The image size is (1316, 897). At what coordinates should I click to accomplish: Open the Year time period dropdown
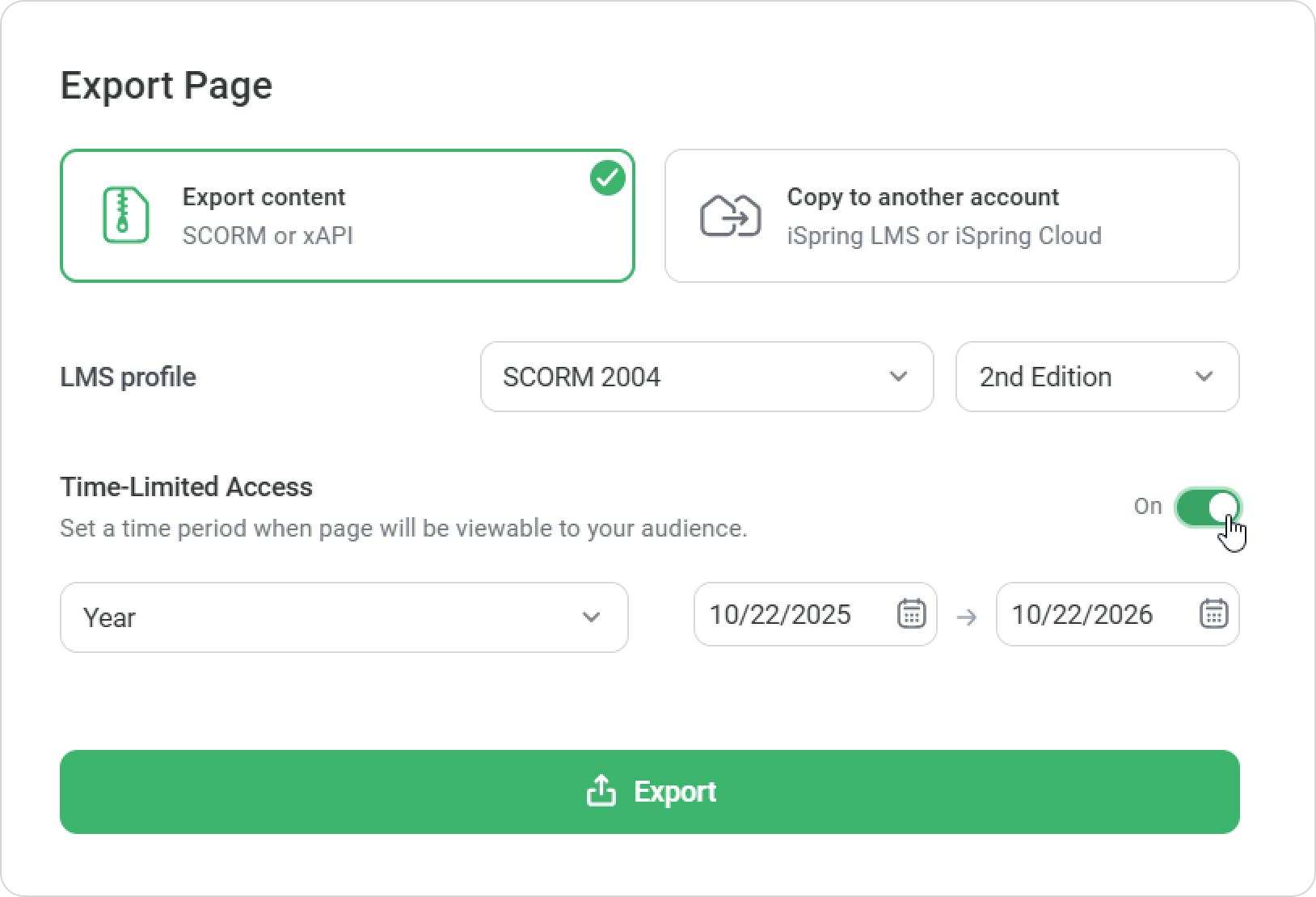(344, 617)
